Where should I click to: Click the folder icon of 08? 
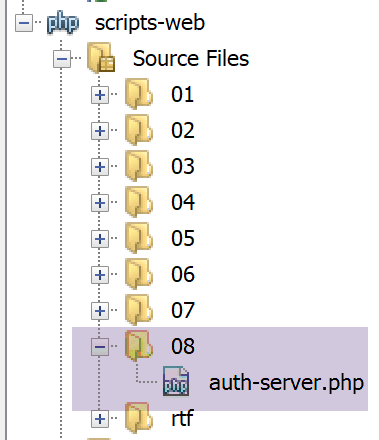click(139, 346)
